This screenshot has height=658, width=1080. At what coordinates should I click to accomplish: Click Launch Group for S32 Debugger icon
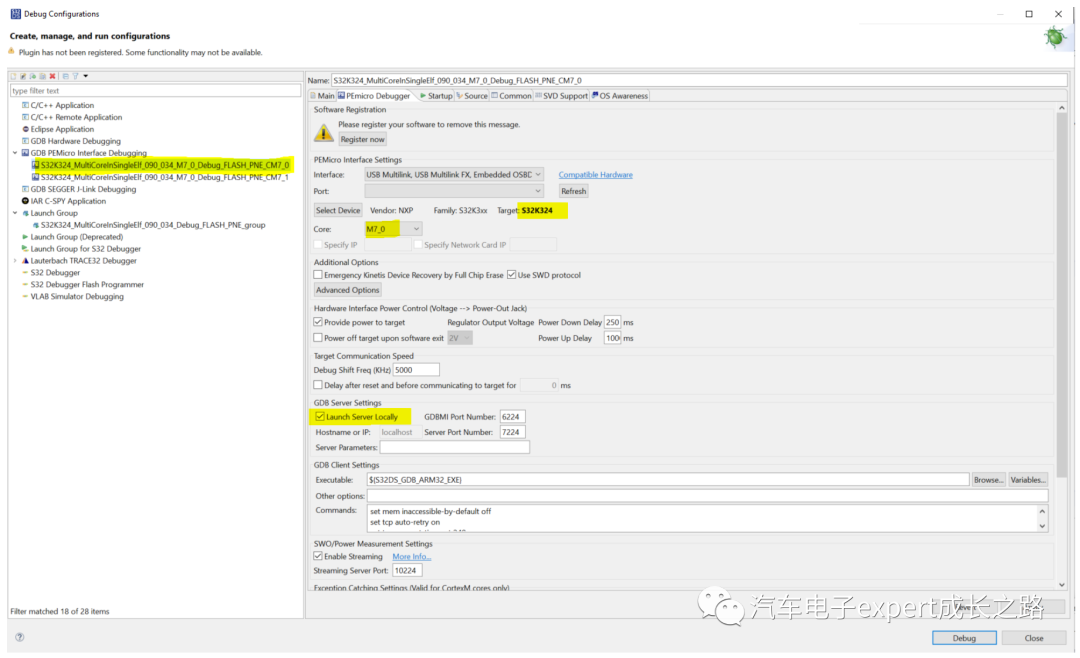point(25,249)
